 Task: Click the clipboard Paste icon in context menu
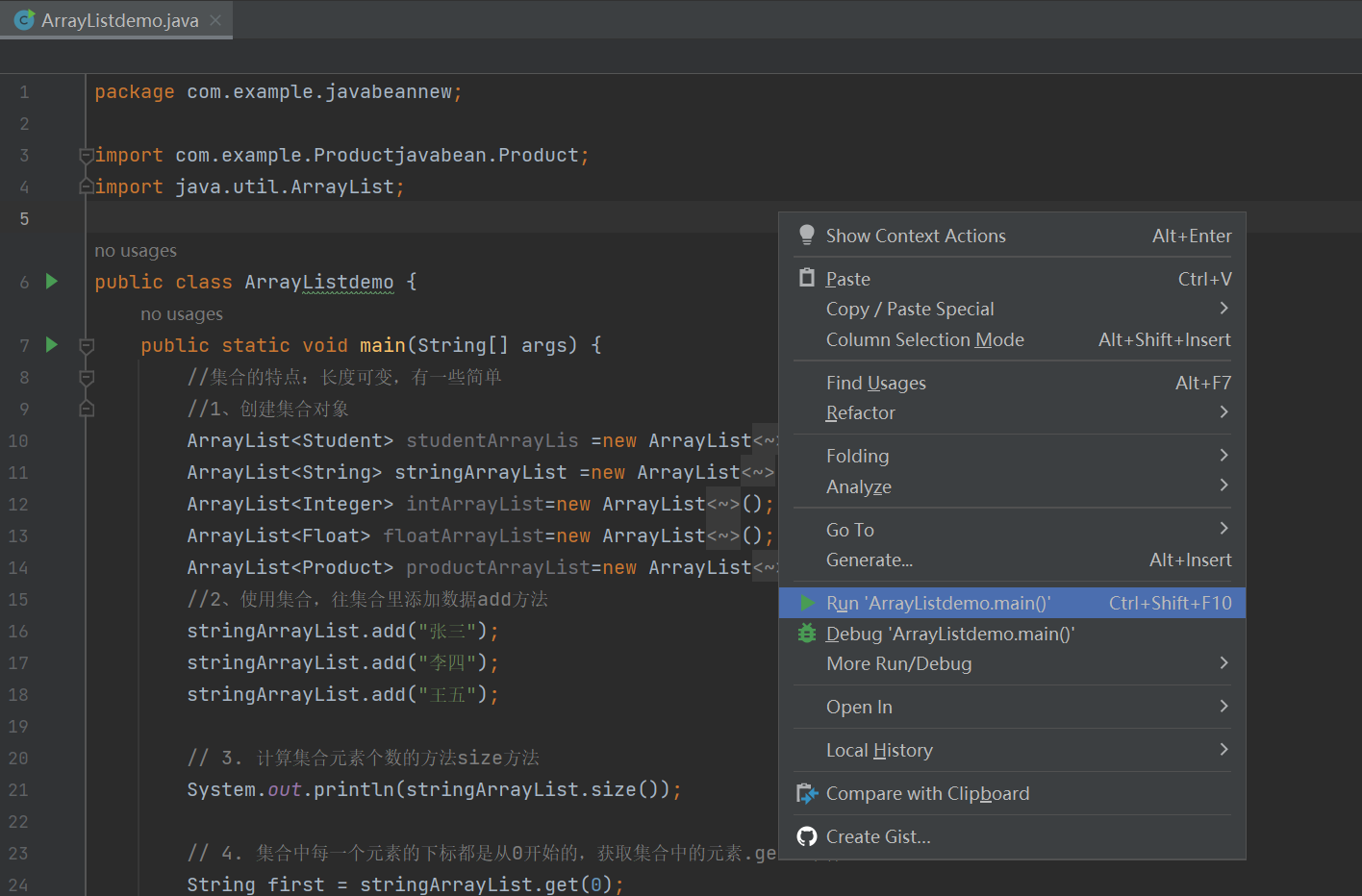click(x=807, y=278)
